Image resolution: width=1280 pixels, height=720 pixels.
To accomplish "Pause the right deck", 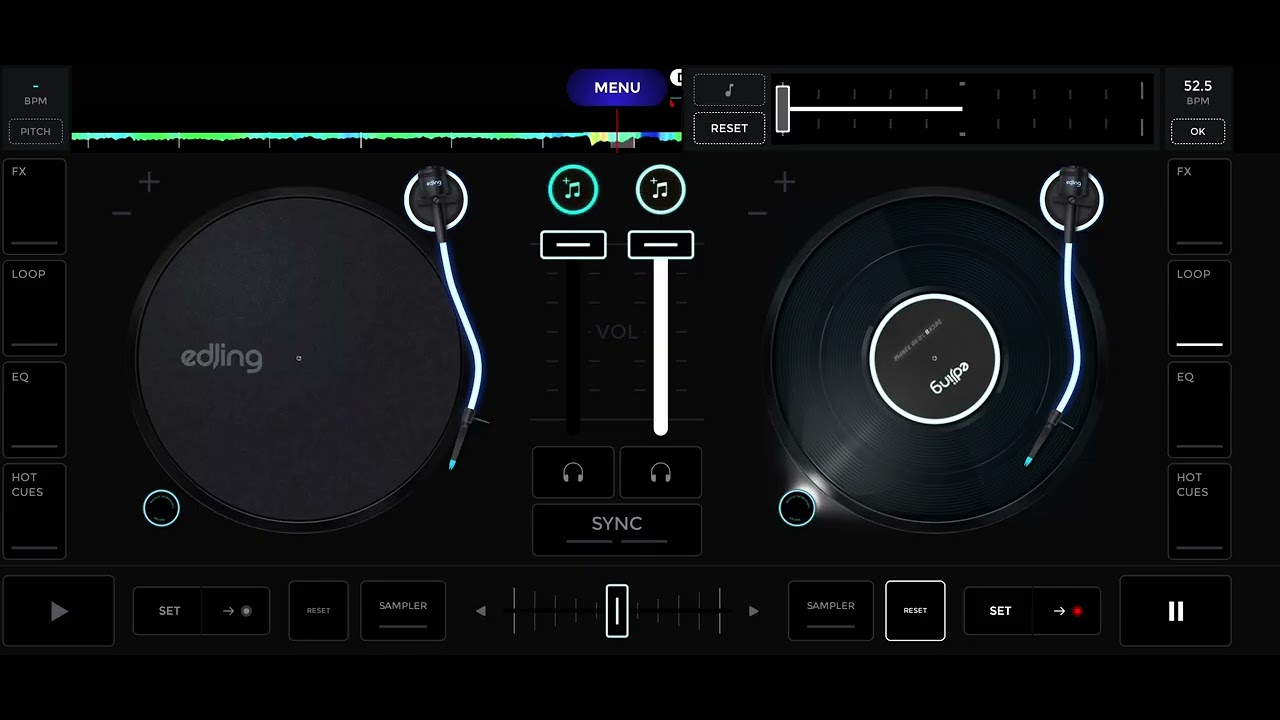I will 1175,611.
